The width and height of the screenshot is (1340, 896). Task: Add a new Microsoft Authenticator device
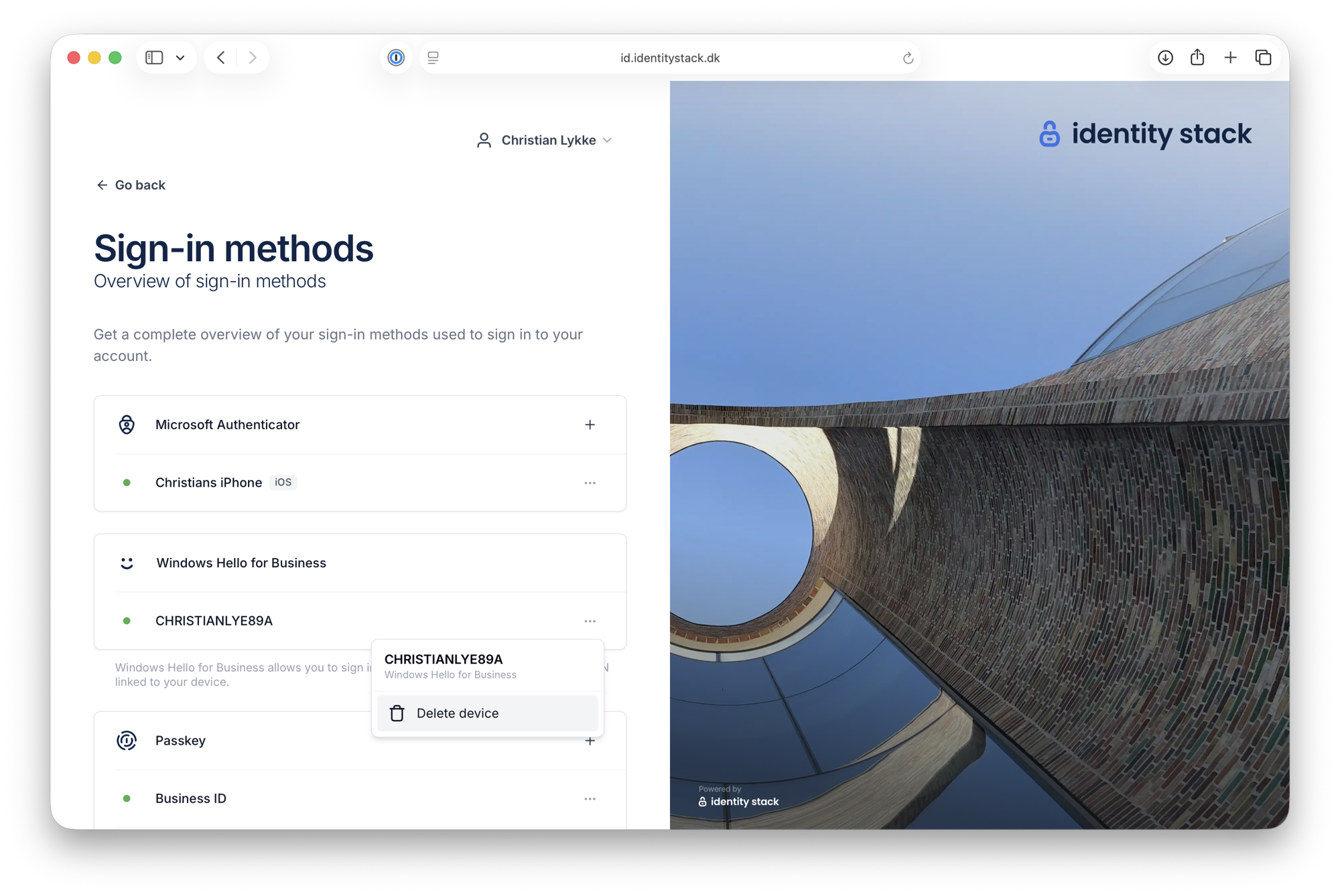pyautogui.click(x=590, y=425)
